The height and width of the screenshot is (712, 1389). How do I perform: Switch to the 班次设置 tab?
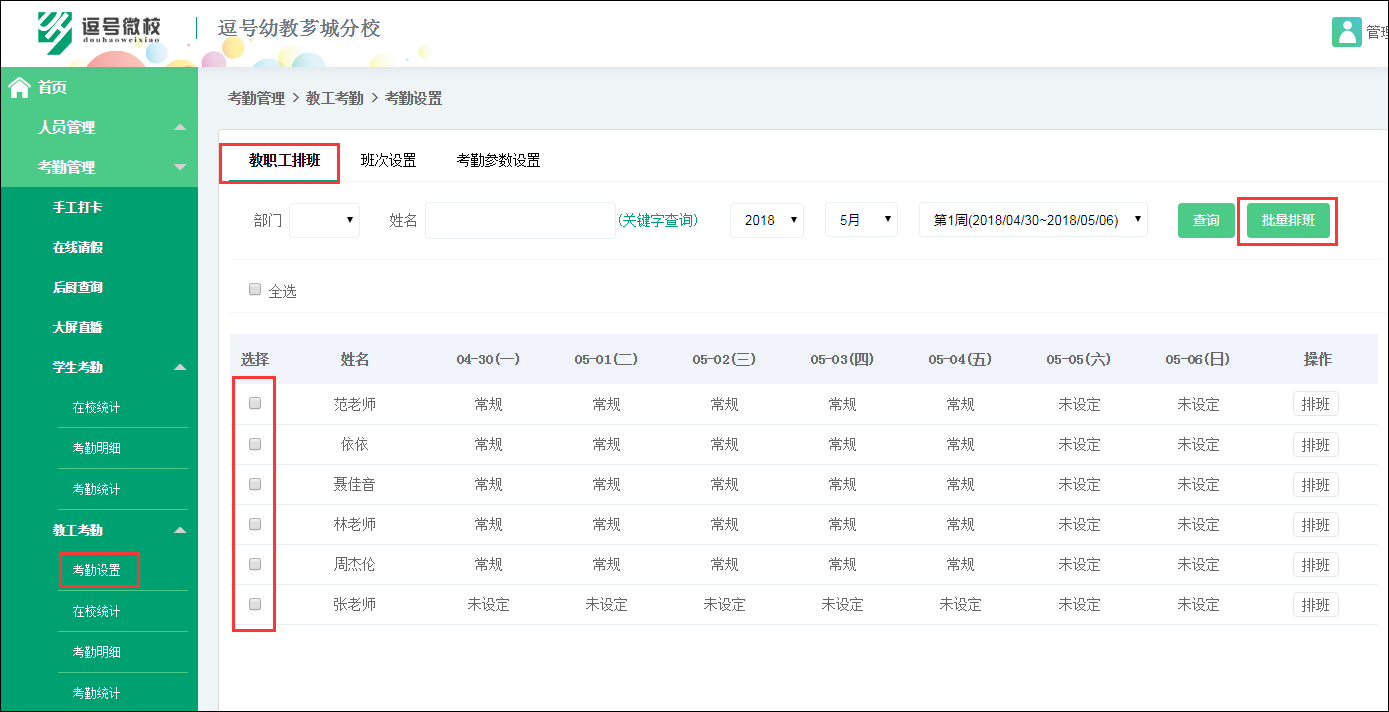pos(389,158)
